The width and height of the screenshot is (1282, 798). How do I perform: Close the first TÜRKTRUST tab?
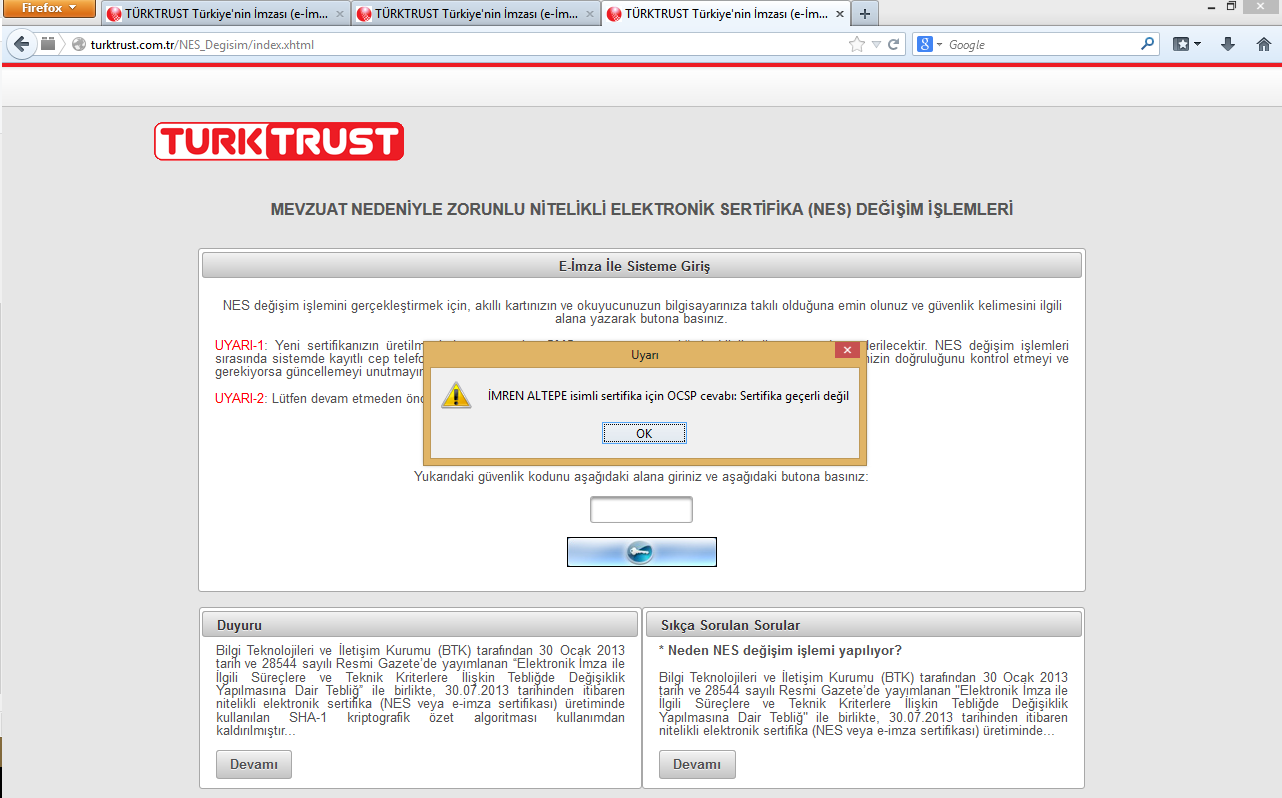[x=339, y=15]
